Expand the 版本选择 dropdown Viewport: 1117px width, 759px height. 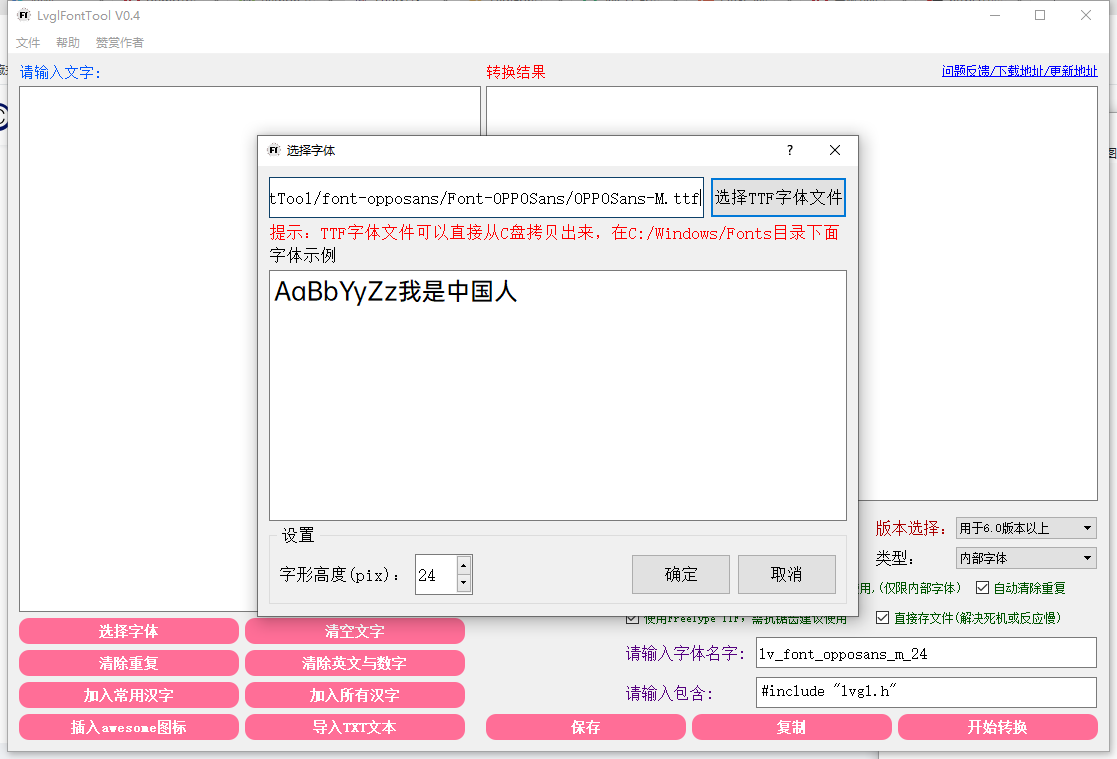pyautogui.click(x=1026, y=528)
